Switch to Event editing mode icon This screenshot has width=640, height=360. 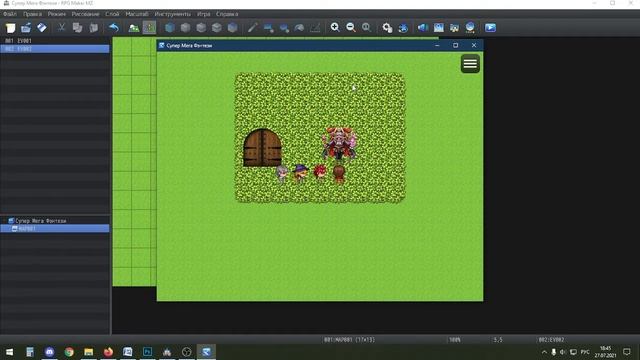[149, 27]
